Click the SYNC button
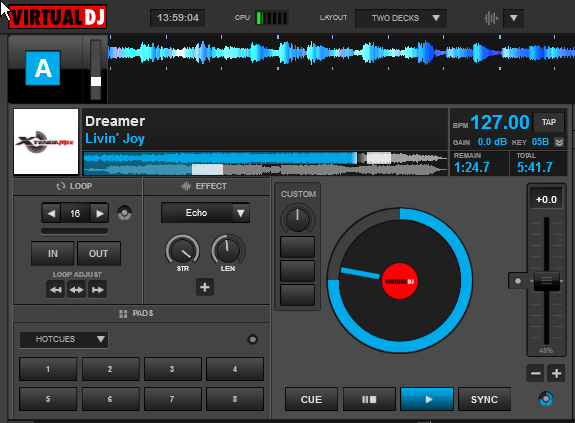 coord(484,399)
